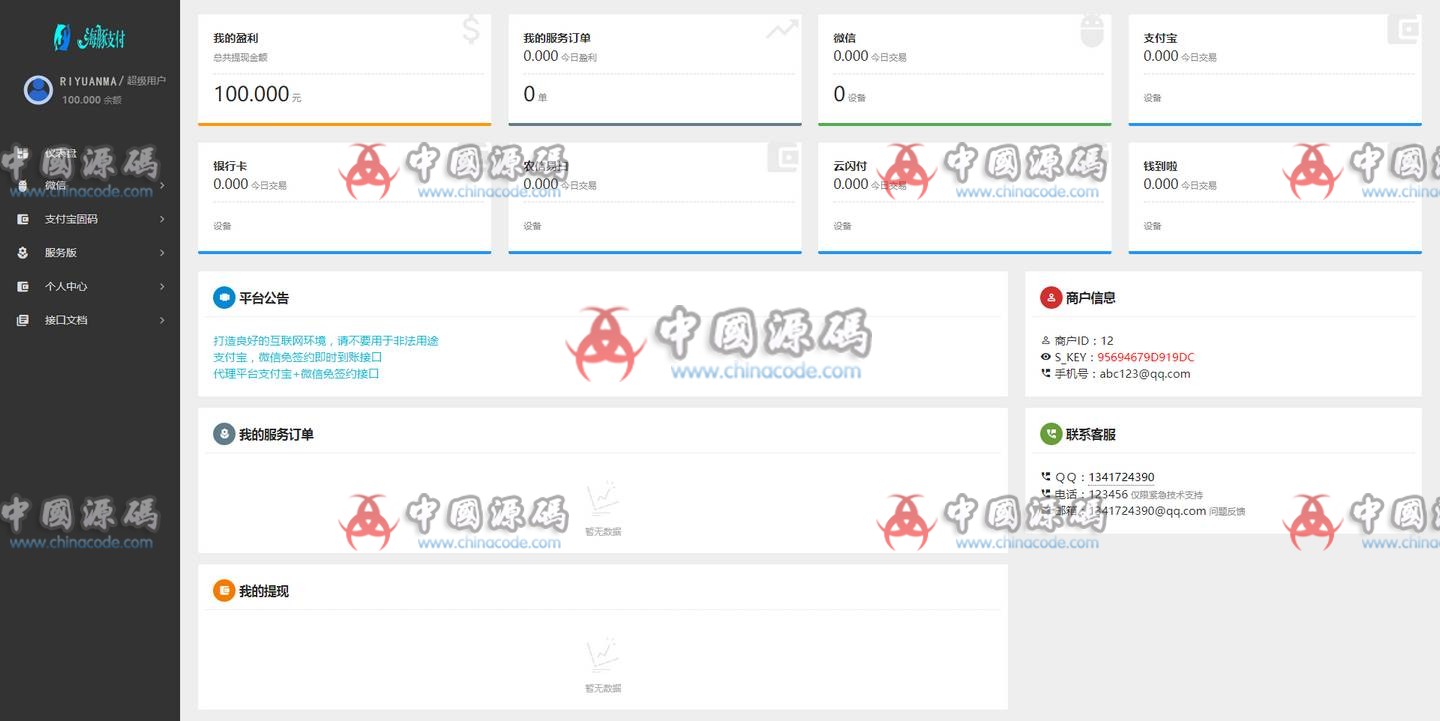This screenshot has width=1440, height=721.
Task: Click the 服务版 gear icon in sidebar
Action: [x=22, y=252]
